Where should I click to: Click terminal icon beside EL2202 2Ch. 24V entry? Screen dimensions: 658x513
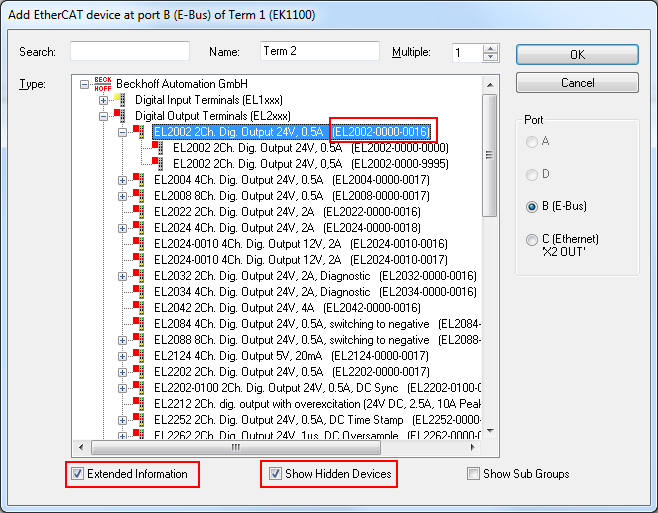(x=139, y=372)
